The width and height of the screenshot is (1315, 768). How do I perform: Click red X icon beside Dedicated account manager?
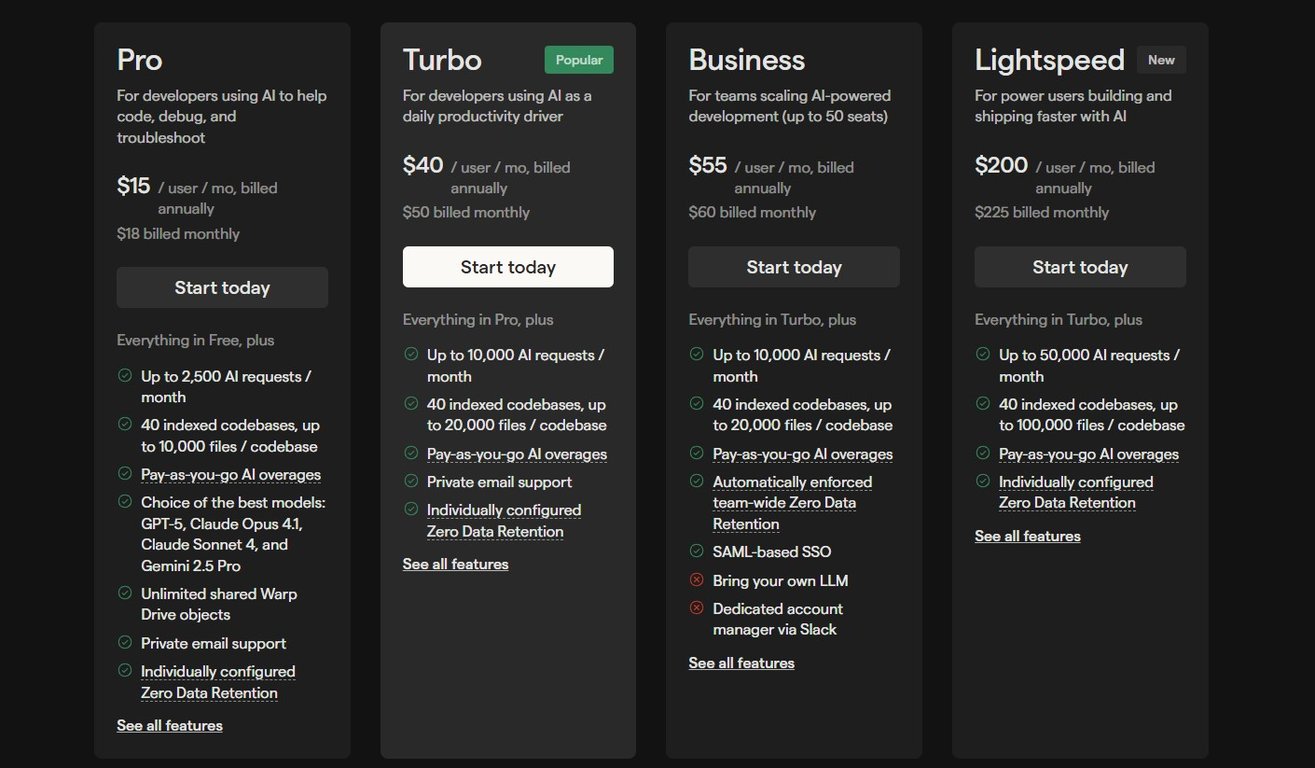[697, 608]
